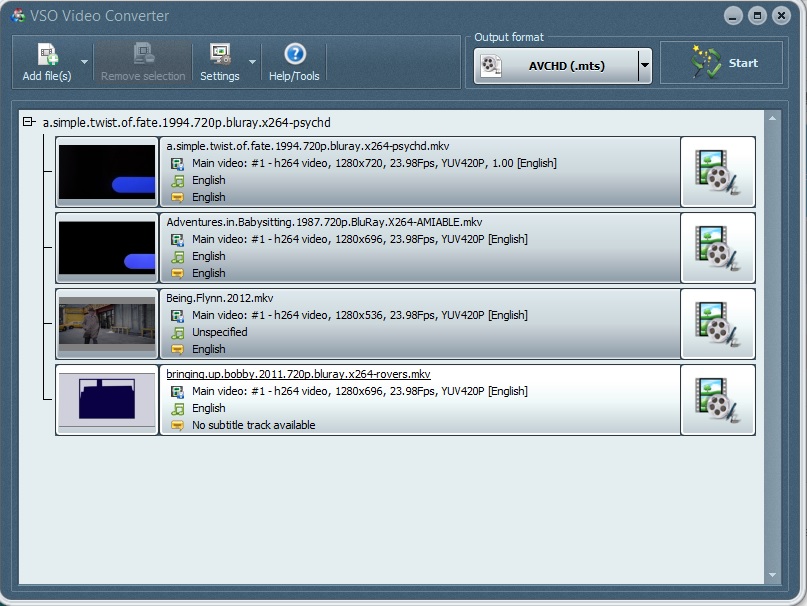Select file name Adventures.in.Babysitting.1987.720p.BluRay.X264-AMIABLE.mkv

pyautogui.click(x=324, y=222)
